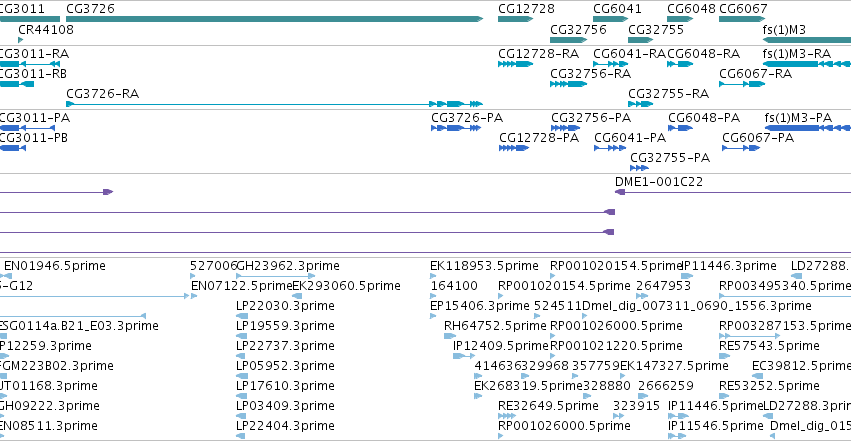Image resolution: width=851 pixels, height=441 pixels.
Task: Select the CG6067-RA transcript glyph
Action: [742, 84]
